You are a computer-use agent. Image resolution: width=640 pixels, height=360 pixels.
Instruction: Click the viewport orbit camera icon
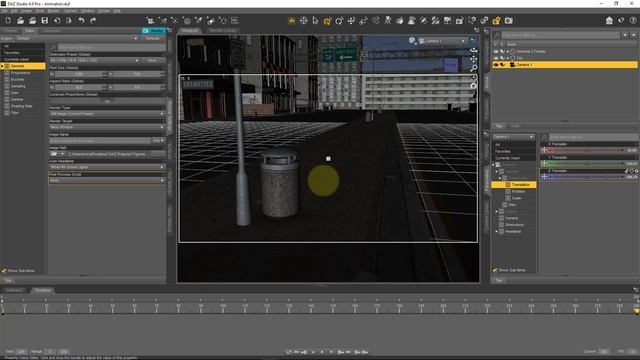point(473,50)
